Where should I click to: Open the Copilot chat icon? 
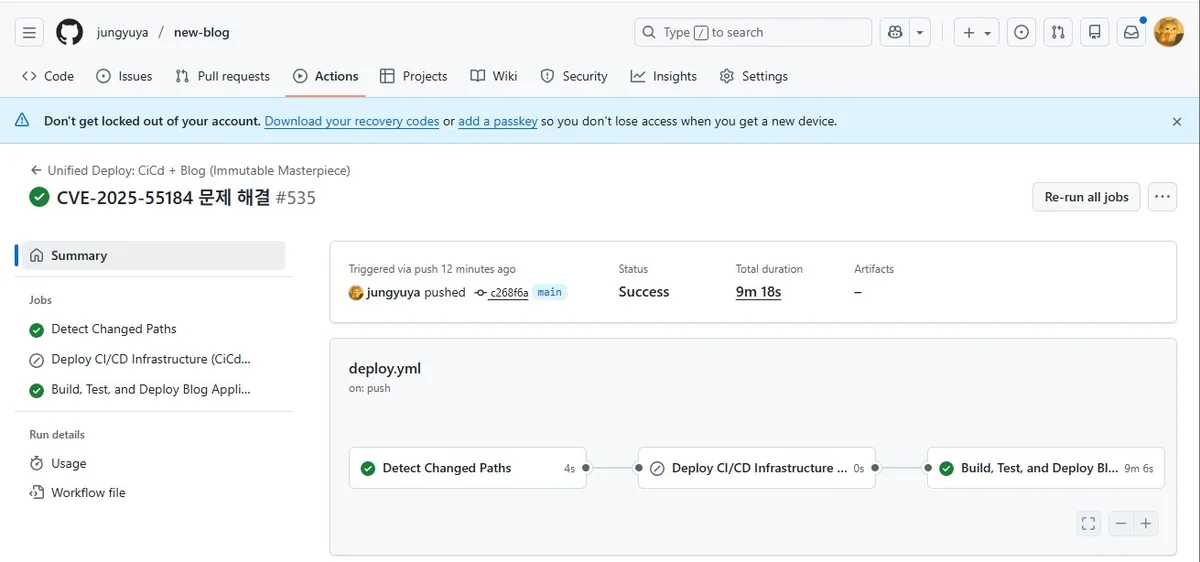tap(894, 32)
